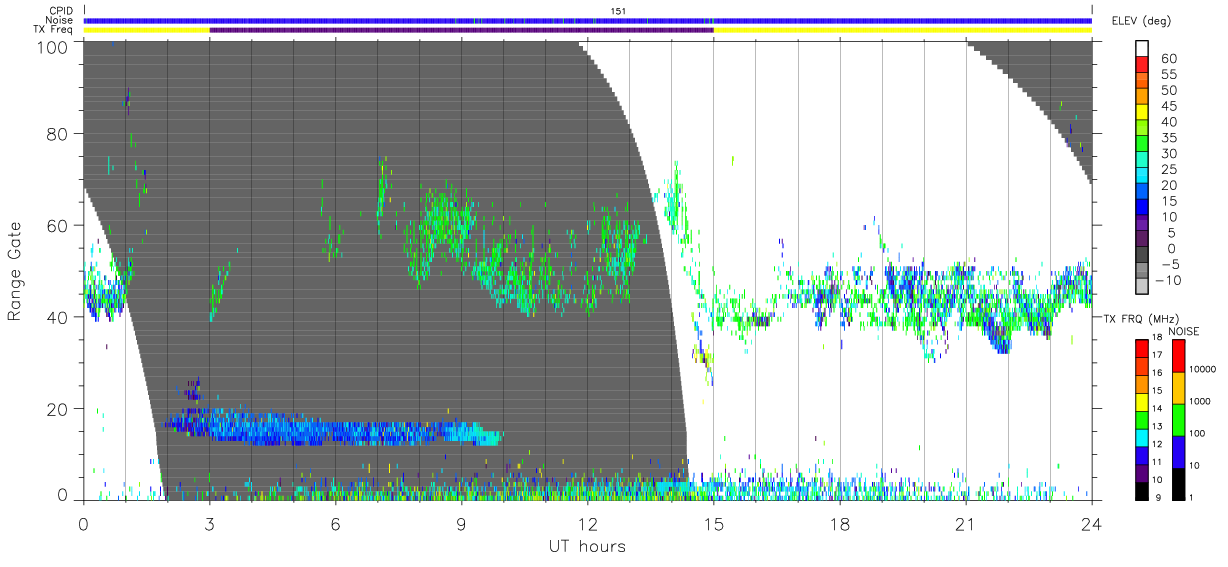The height and width of the screenshot is (567, 1228).
Task: Click the "14" label on TX FRQ colorbar
Action: pos(1159,409)
